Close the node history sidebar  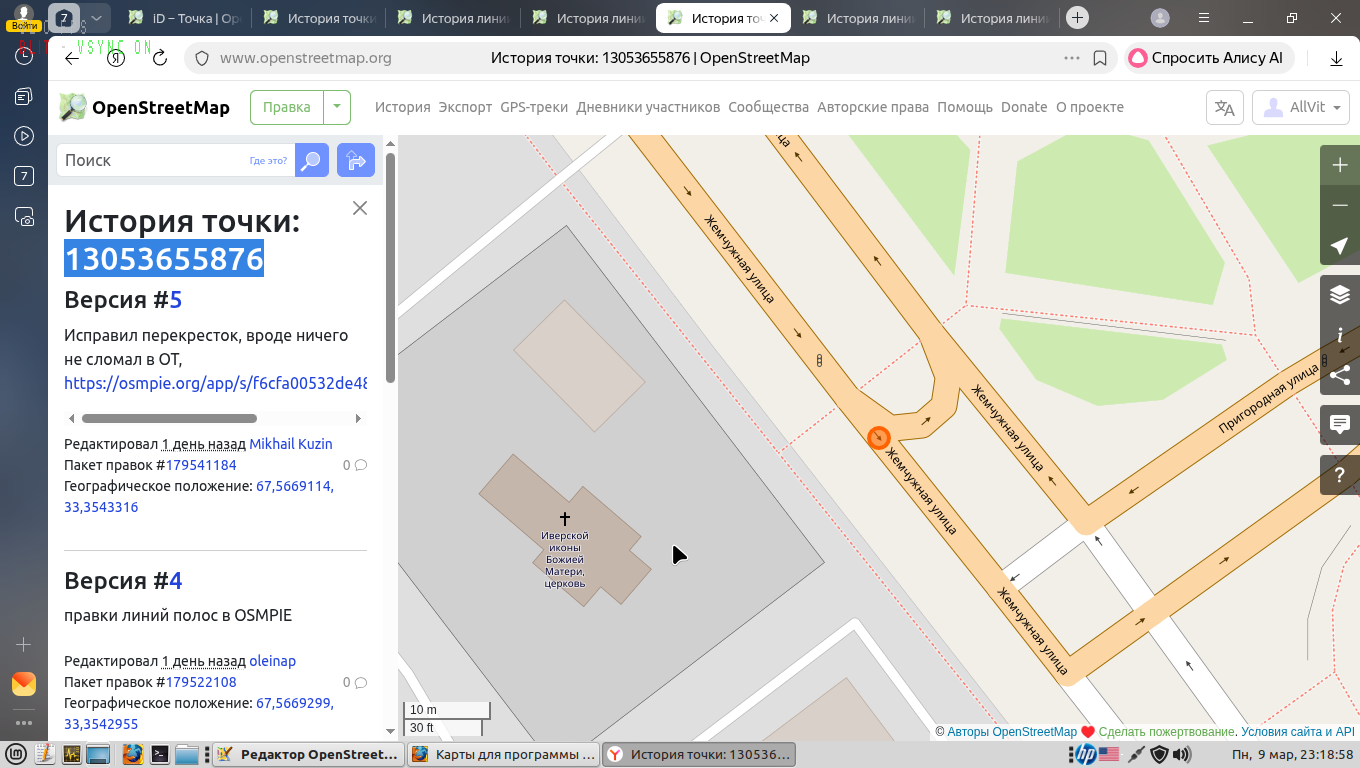tap(360, 208)
